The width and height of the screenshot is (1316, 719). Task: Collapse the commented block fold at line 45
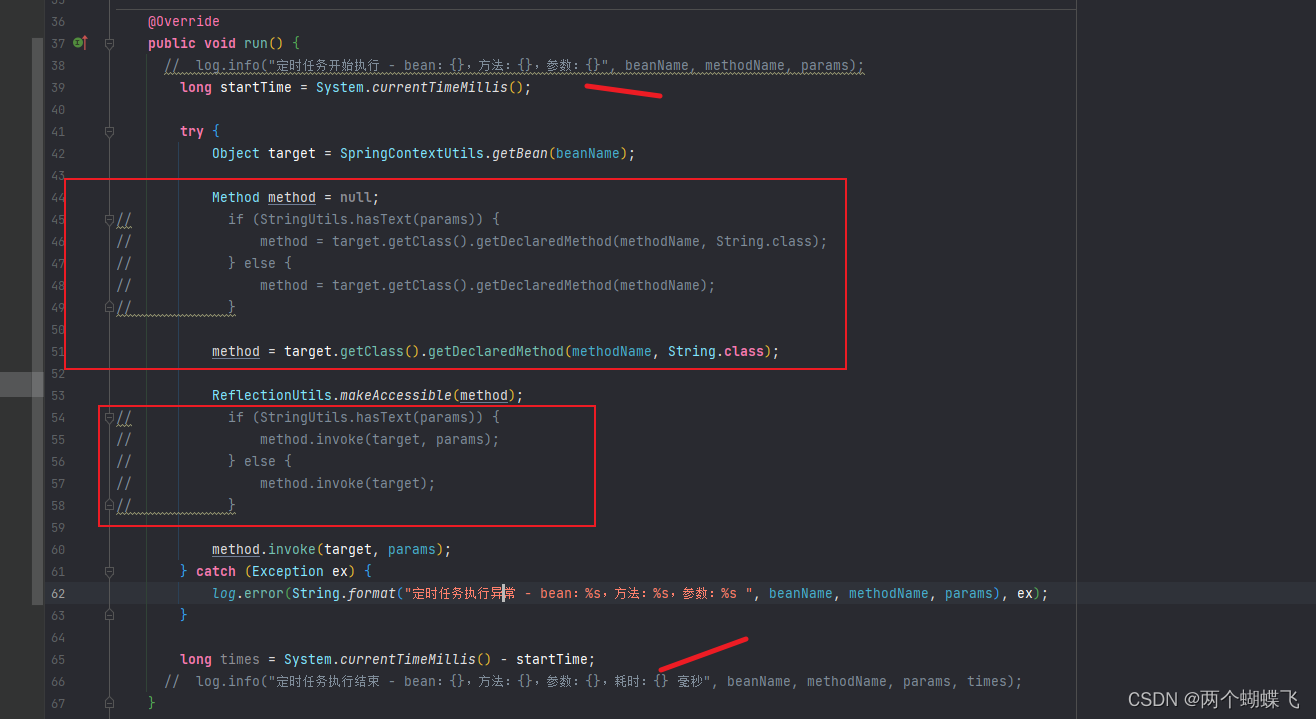110,219
